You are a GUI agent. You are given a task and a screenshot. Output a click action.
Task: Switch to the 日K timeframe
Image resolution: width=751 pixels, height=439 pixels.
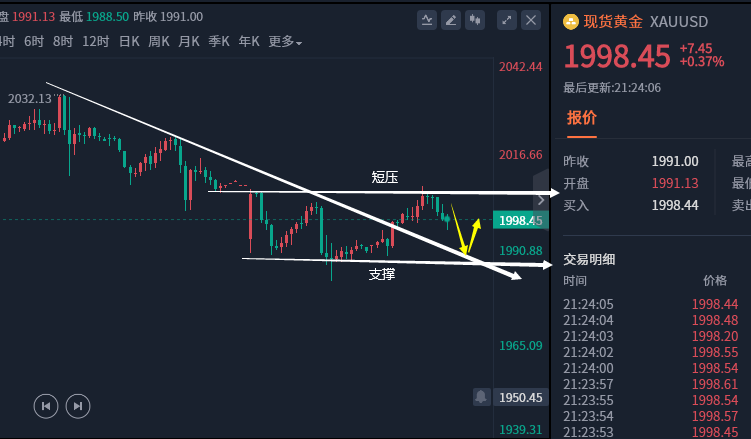129,41
